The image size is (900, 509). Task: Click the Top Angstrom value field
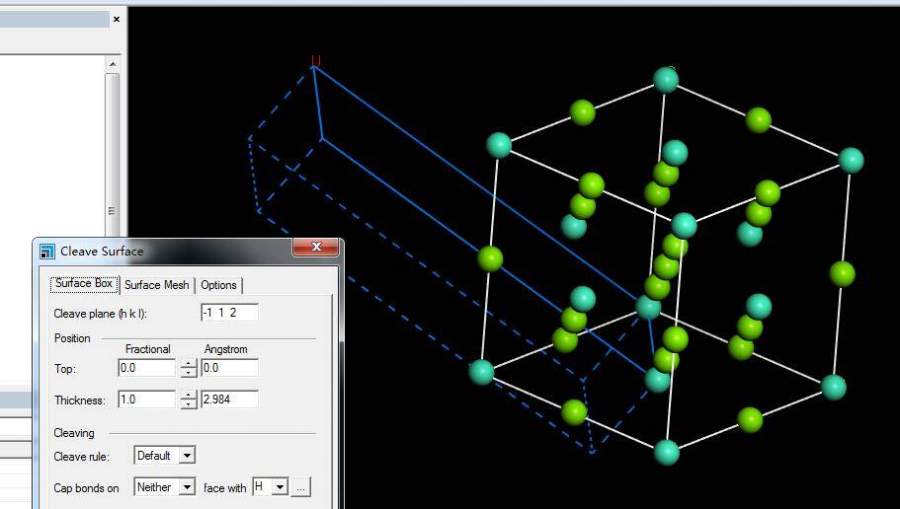click(x=230, y=368)
